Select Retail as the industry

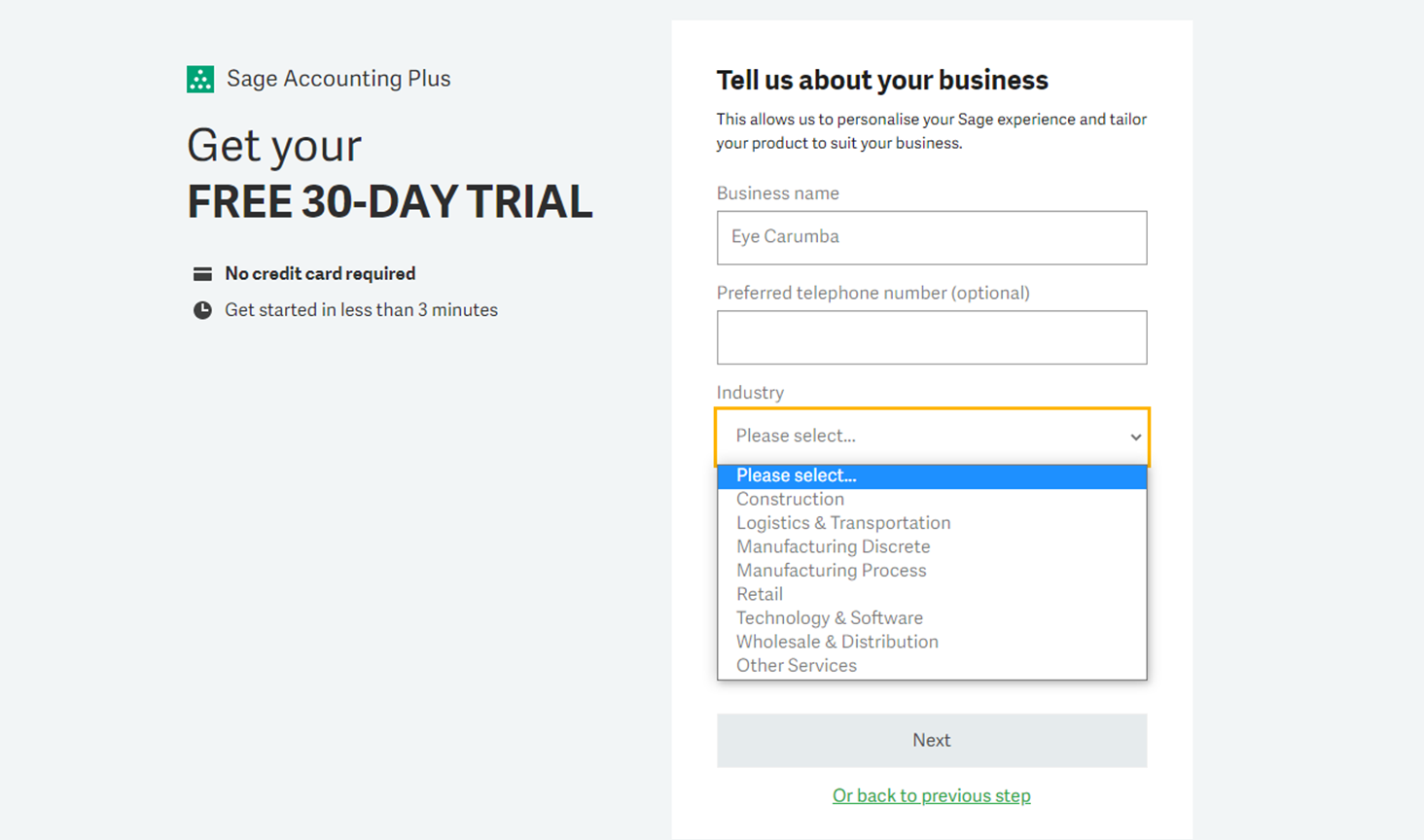pyautogui.click(x=759, y=594)
